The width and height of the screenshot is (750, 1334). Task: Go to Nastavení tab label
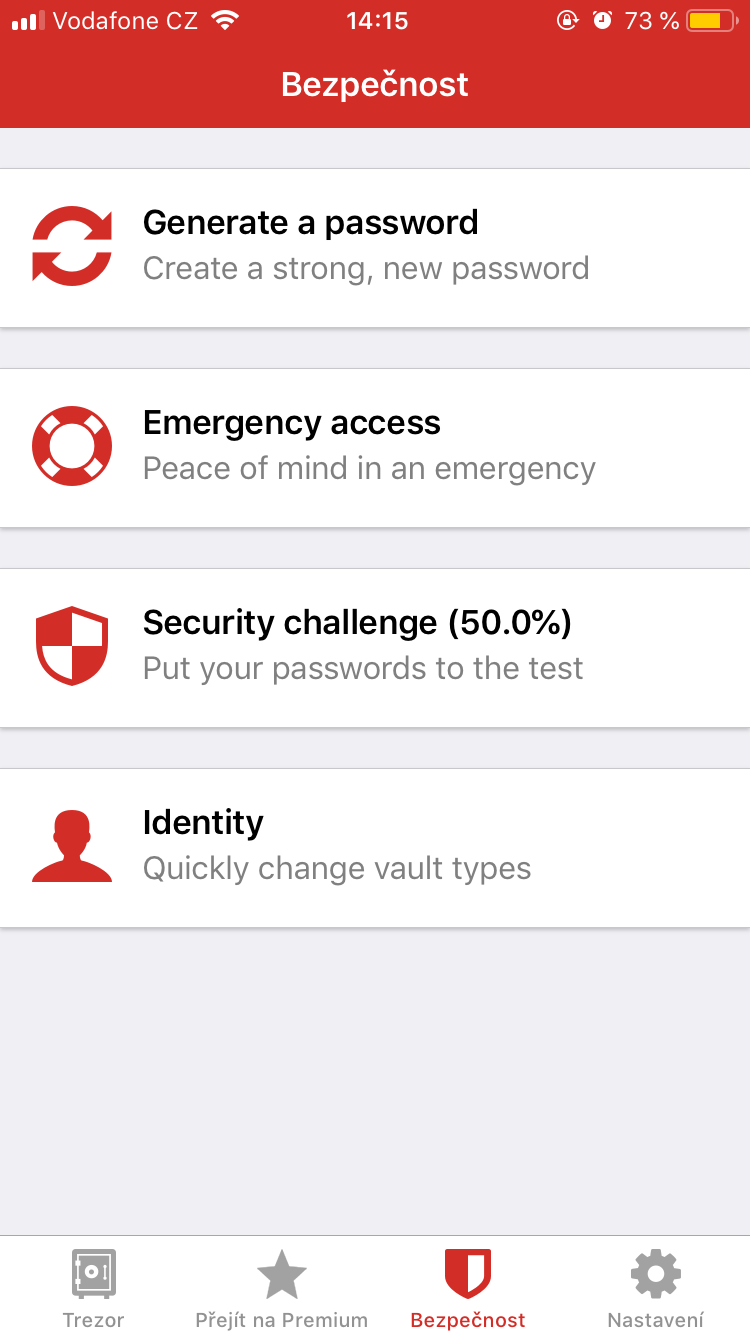click(x=656, y=1320)
